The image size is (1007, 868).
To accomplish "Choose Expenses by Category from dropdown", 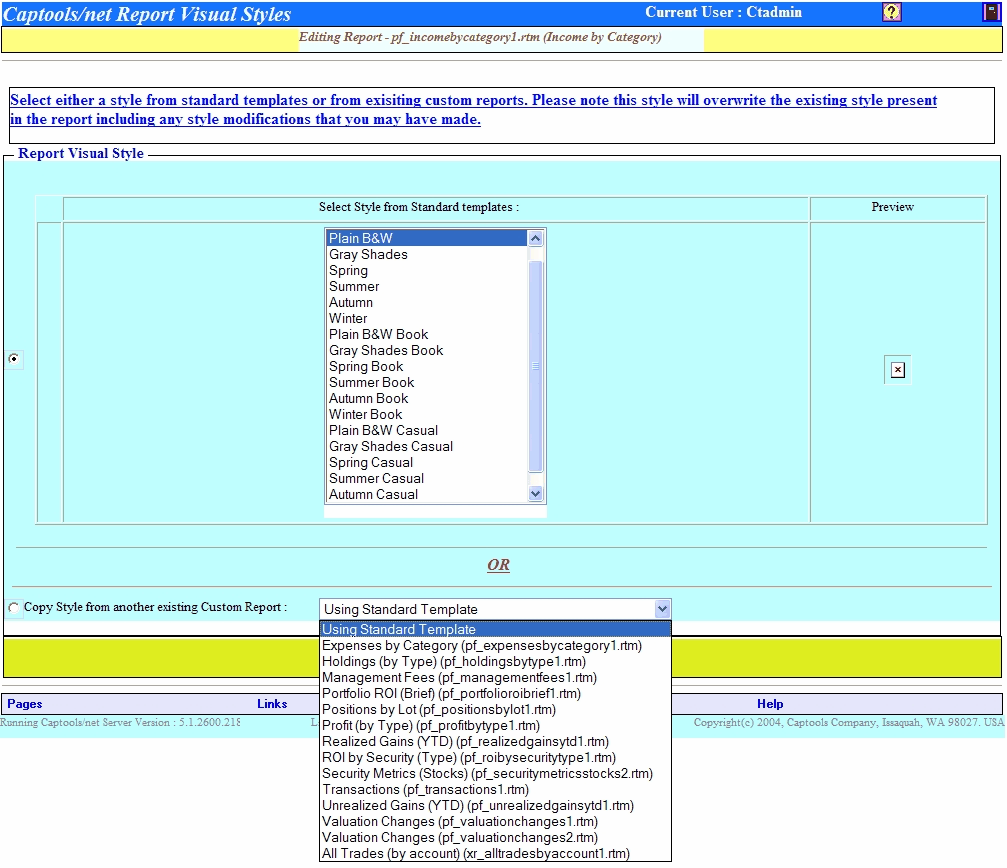I will pos(481,646).
